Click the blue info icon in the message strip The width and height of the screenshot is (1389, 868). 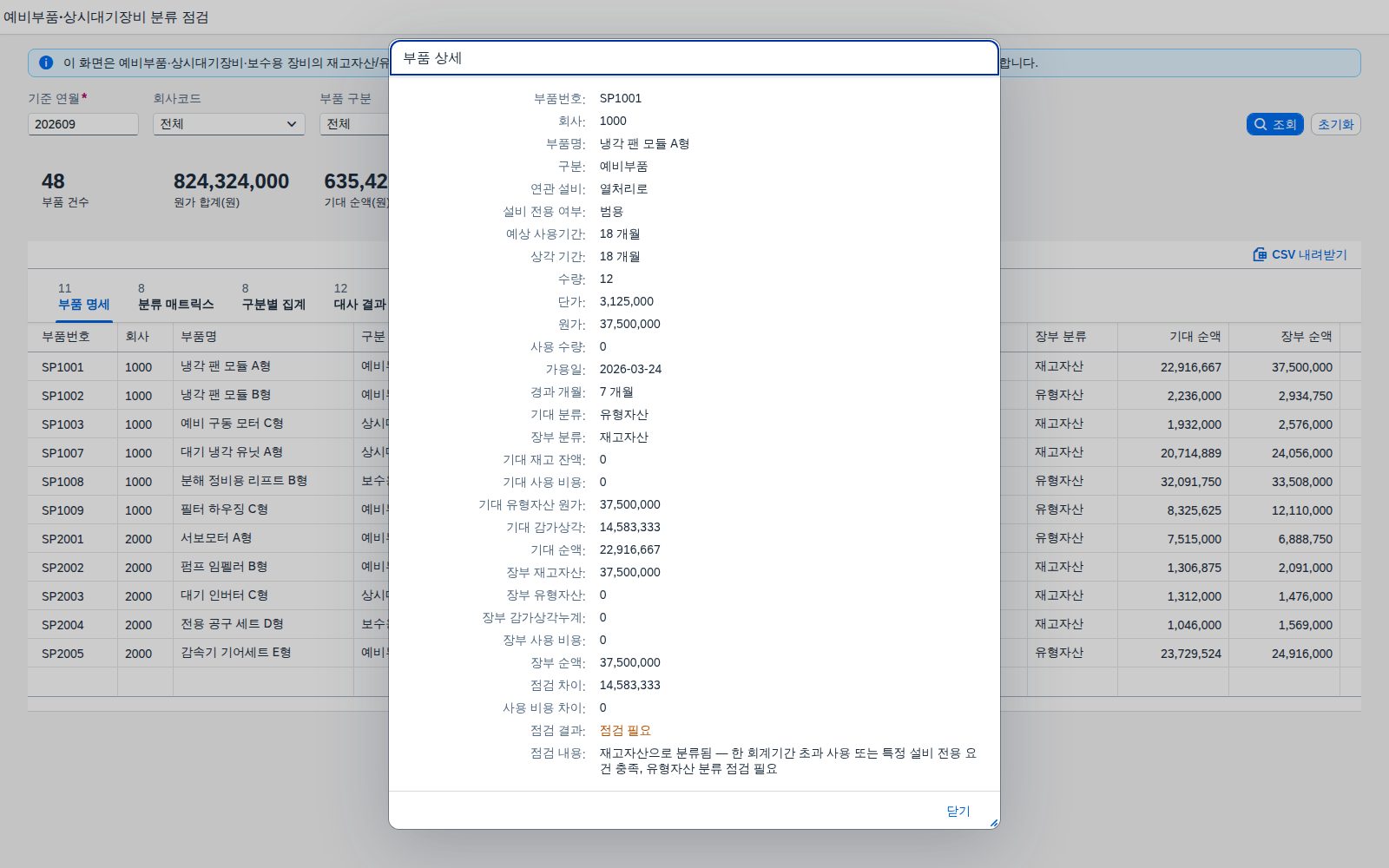tap(46, 62)
